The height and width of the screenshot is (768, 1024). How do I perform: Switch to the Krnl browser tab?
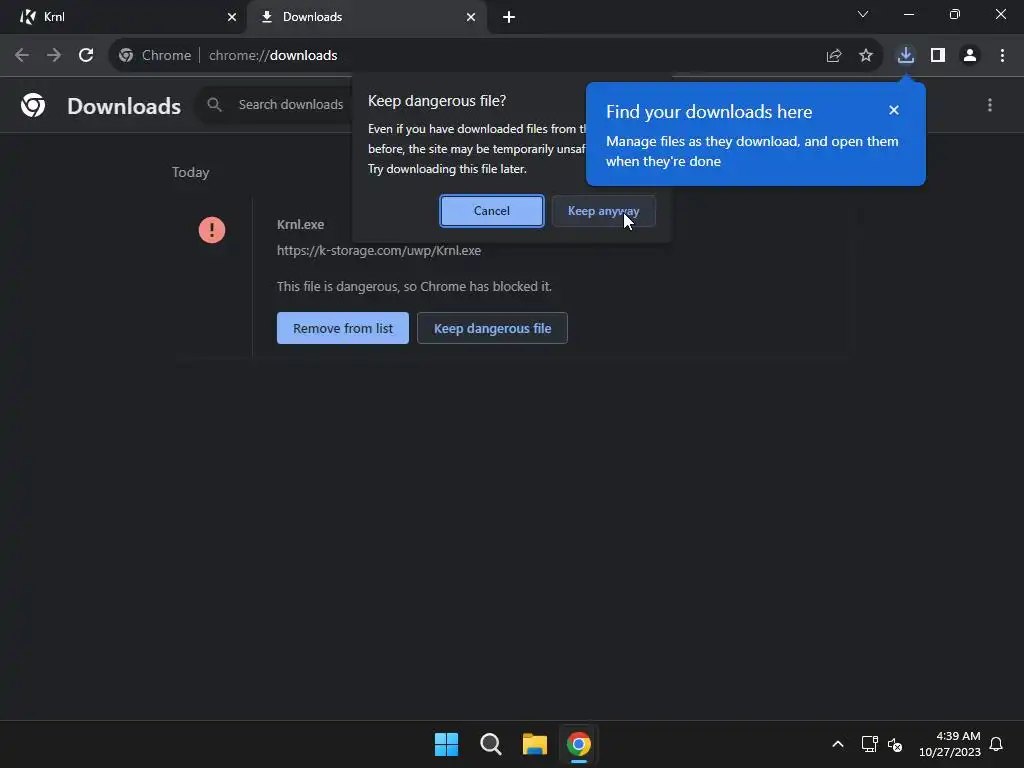point(123,17)
